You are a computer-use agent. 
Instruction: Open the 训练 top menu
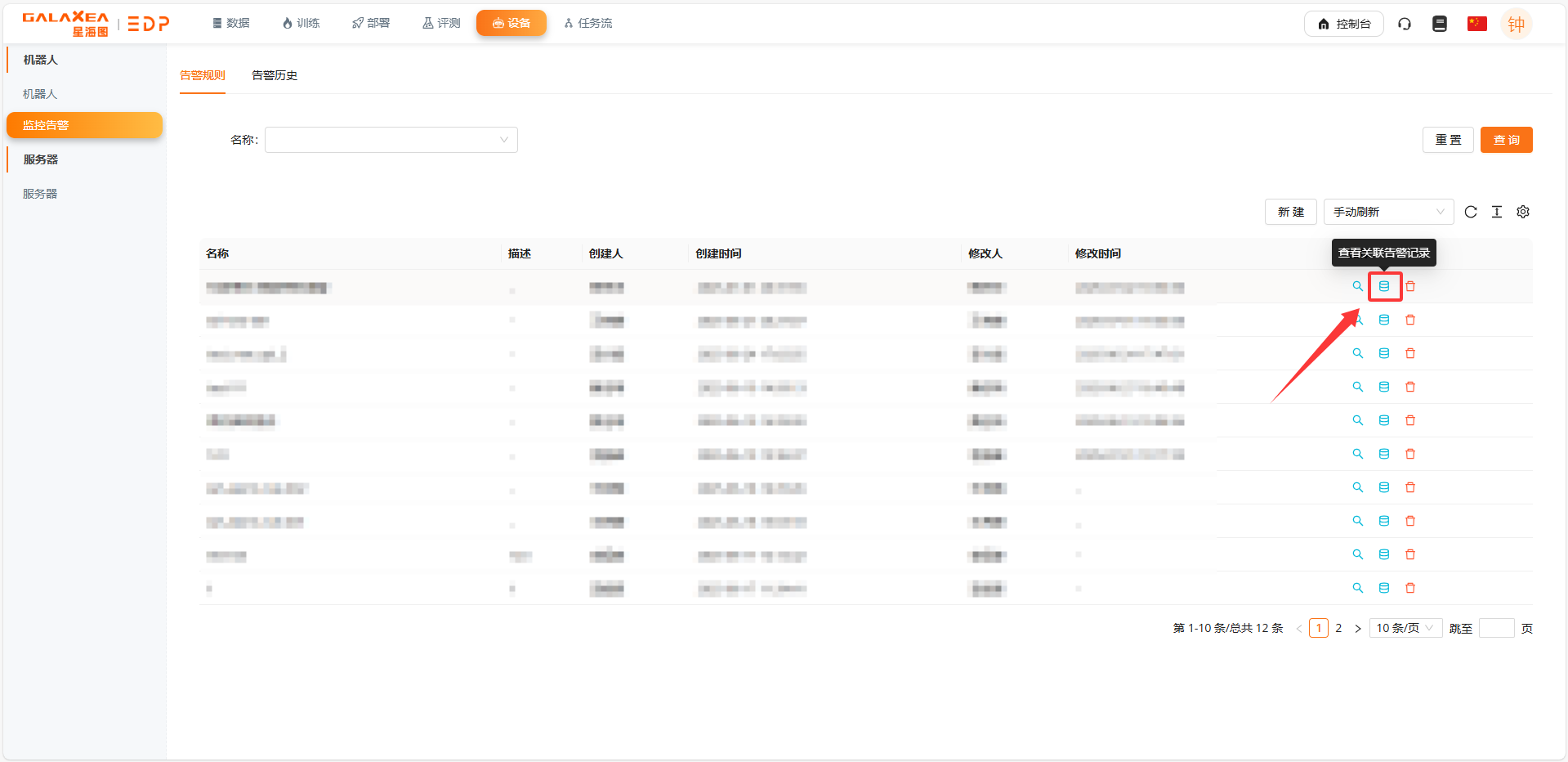coord(301,23)
